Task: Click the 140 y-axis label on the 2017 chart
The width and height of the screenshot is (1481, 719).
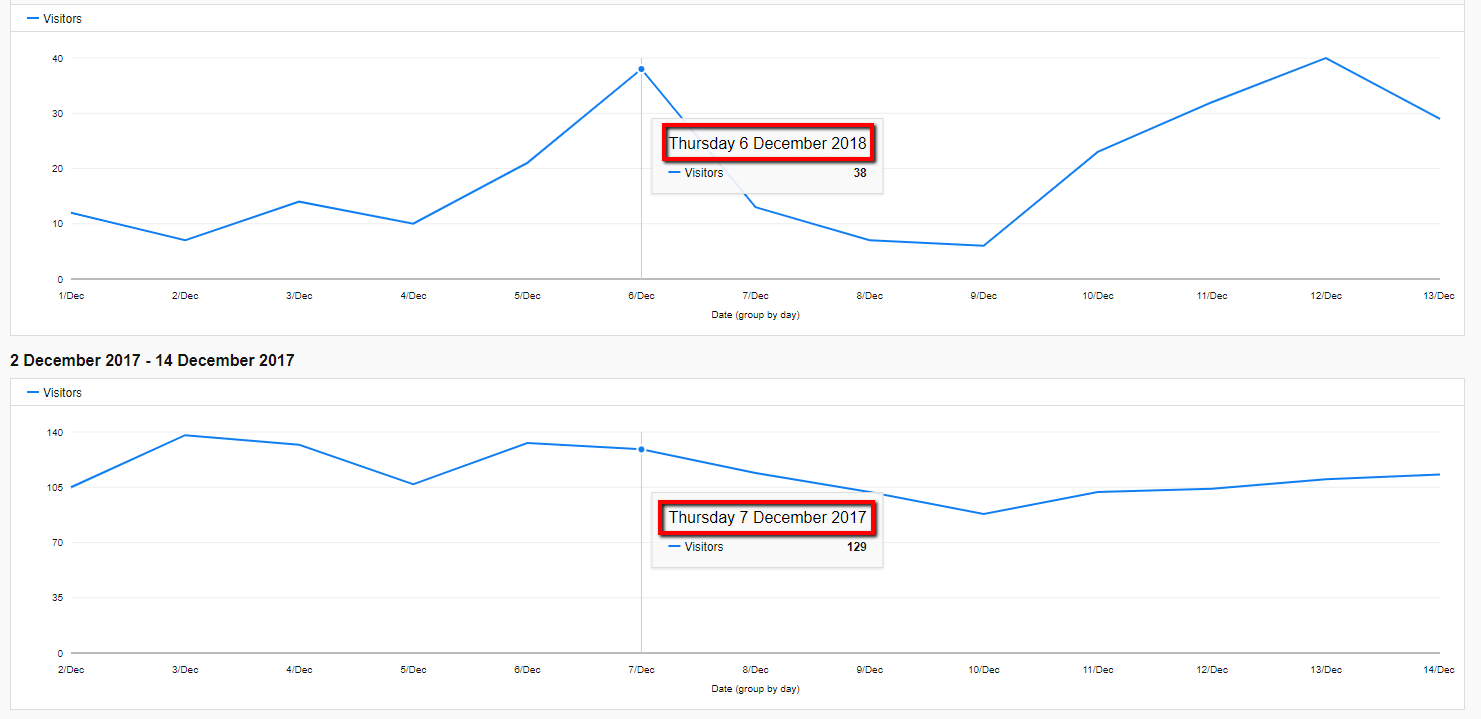Action: [54, 432]
